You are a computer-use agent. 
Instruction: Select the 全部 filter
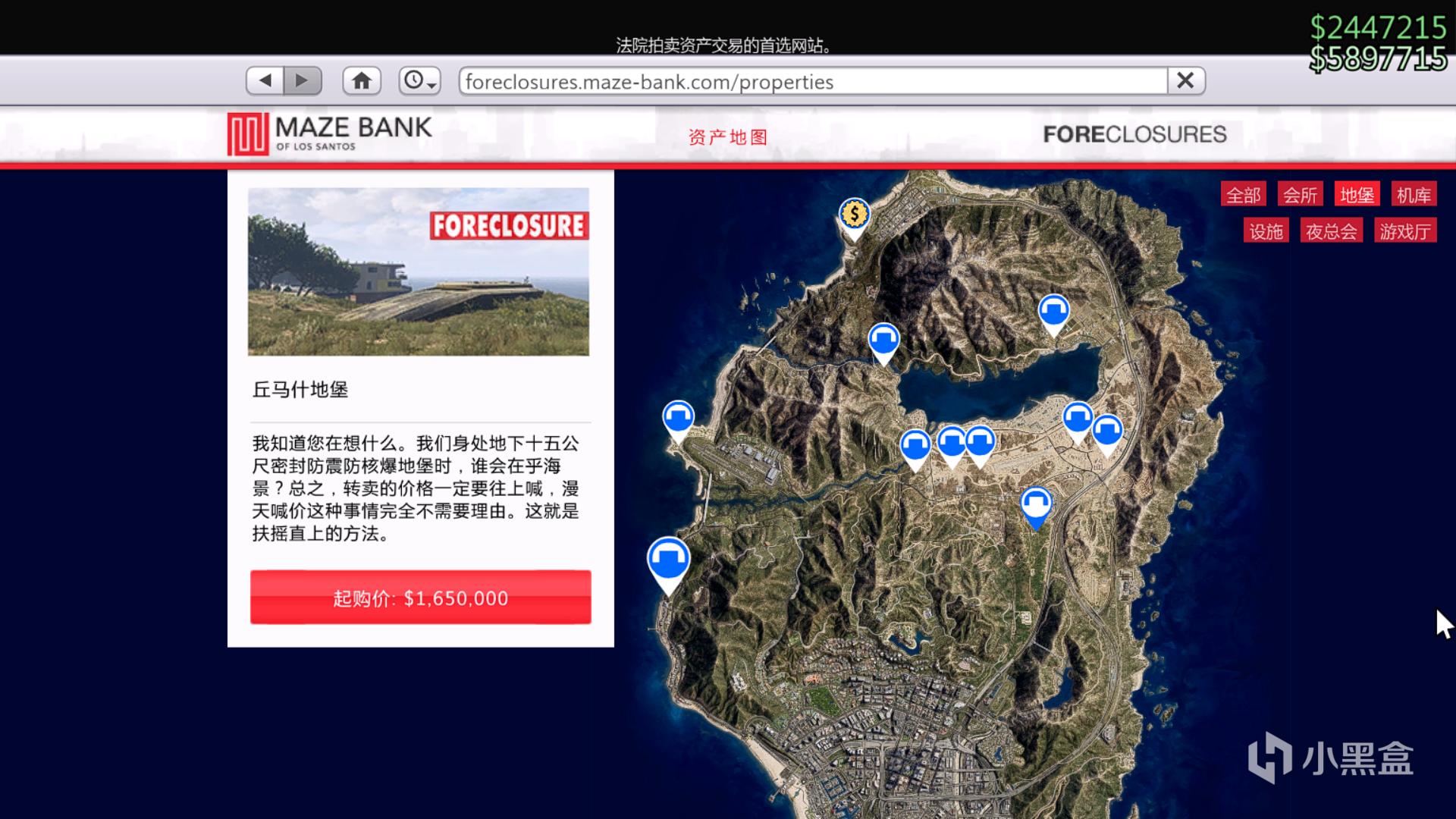[x=1243, y=195]
